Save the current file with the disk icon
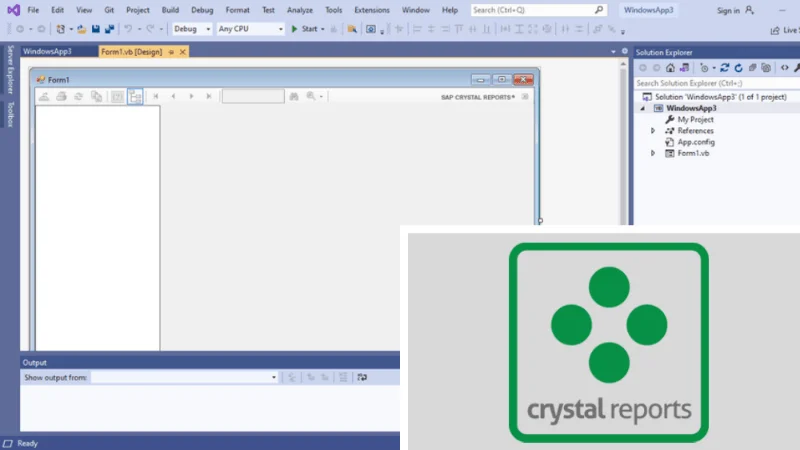 95,29
